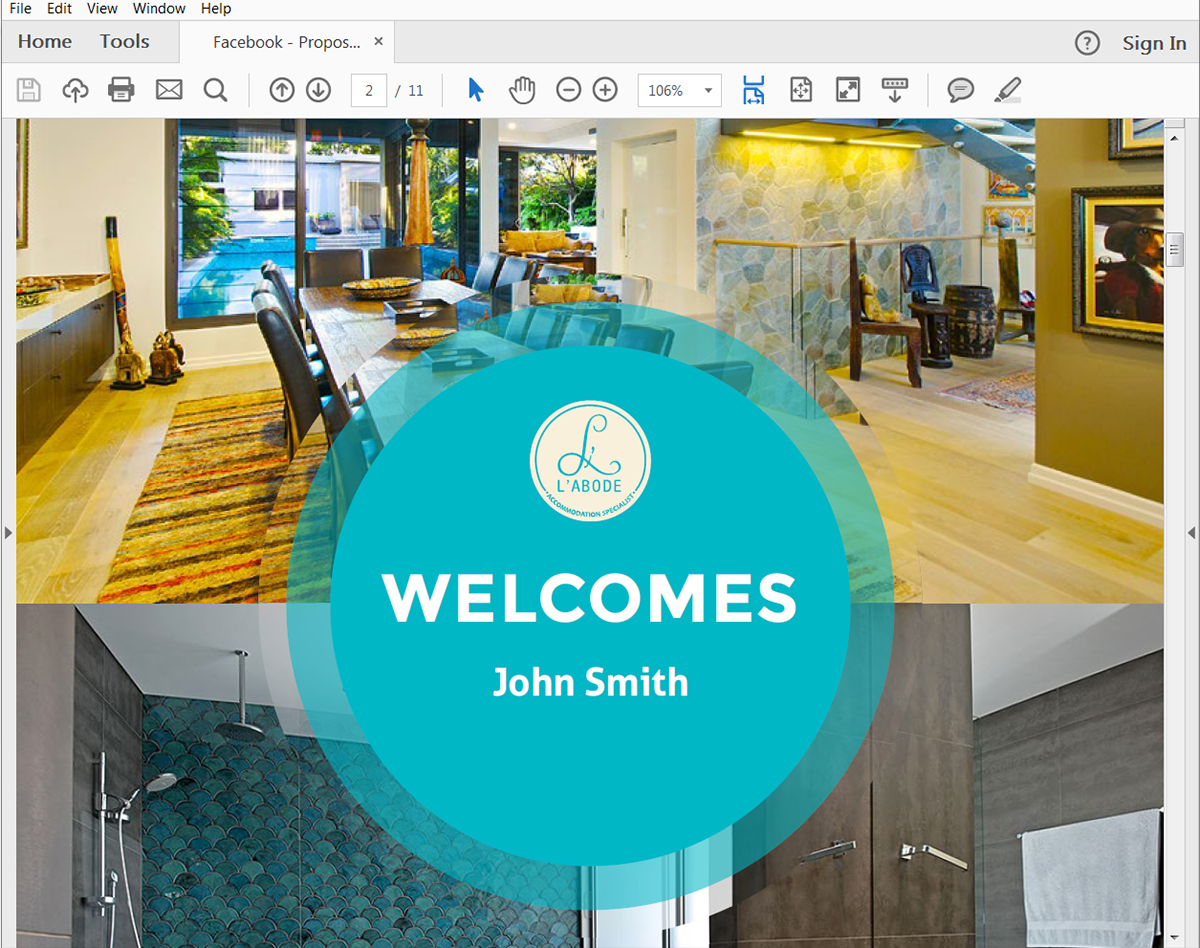Go to next page arrow
Screen dimensions: 1200x948
pos(318,90)
